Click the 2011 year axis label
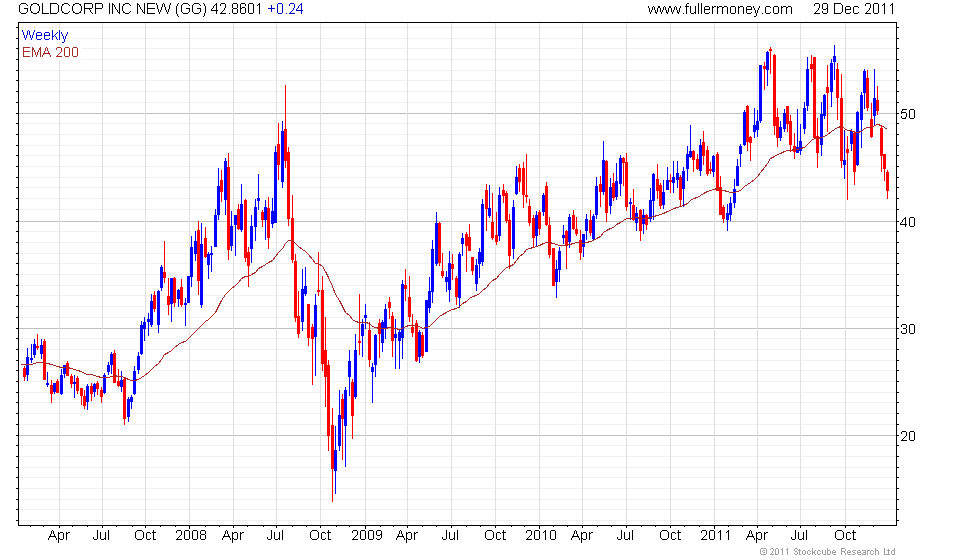The height and width of the screenshot is (560, 980). 716,535
